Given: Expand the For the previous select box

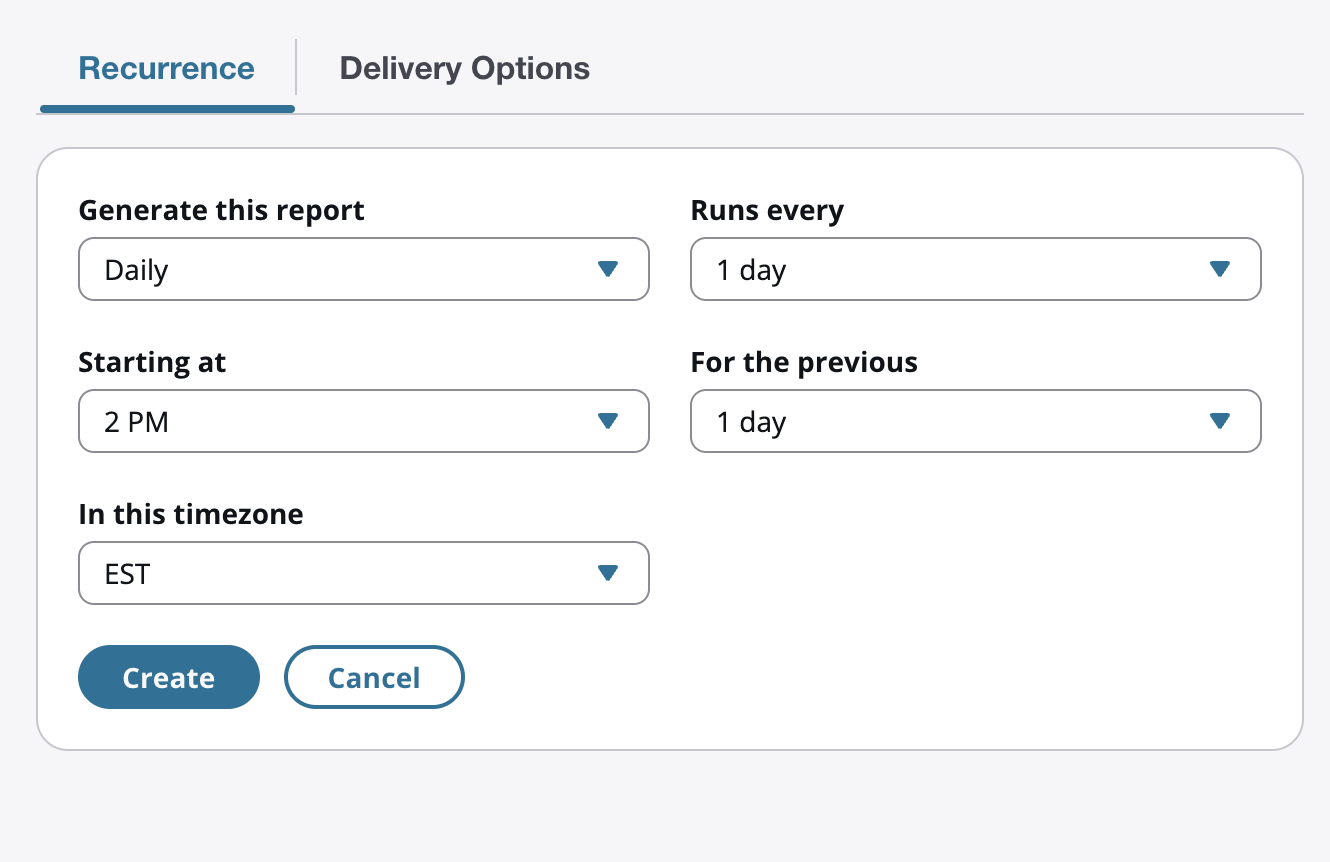Looking at the screenshot, I should pyautogui.click(x=975, y=421).
